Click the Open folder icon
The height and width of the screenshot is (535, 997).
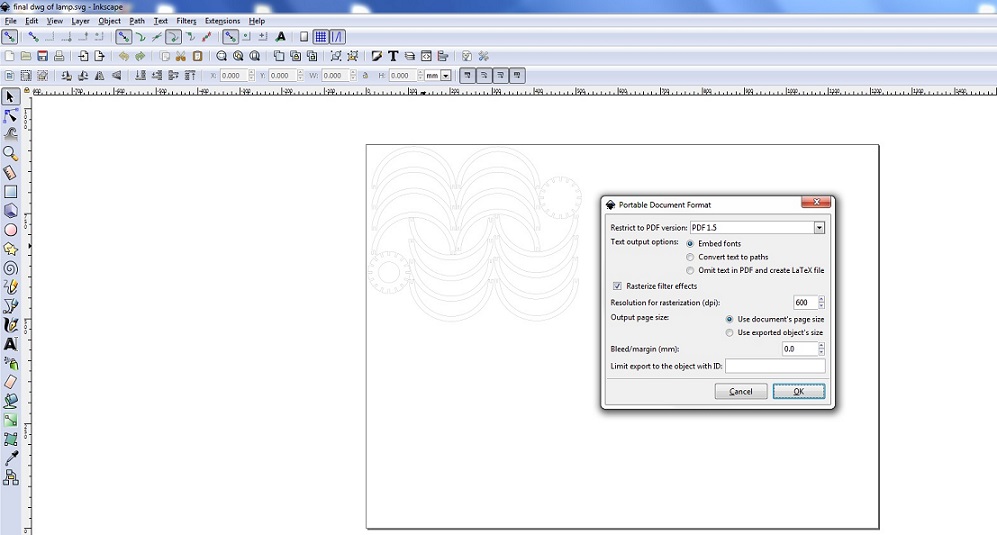26,56
